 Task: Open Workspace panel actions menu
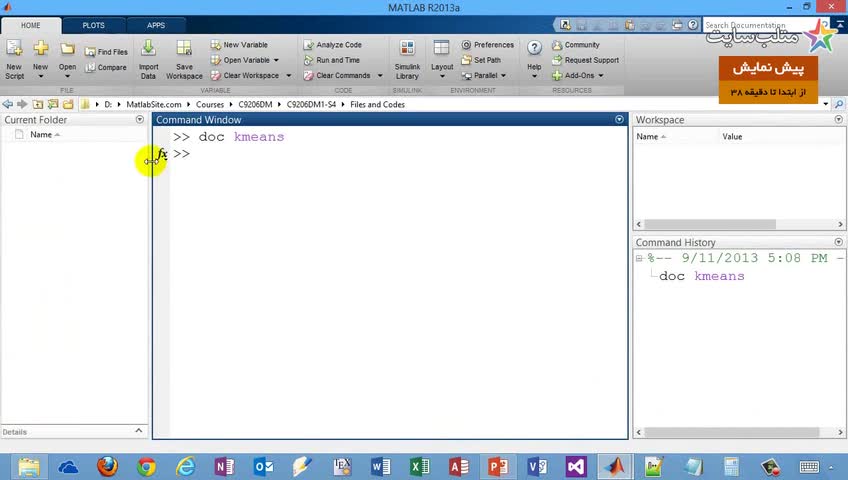[838, 119]
